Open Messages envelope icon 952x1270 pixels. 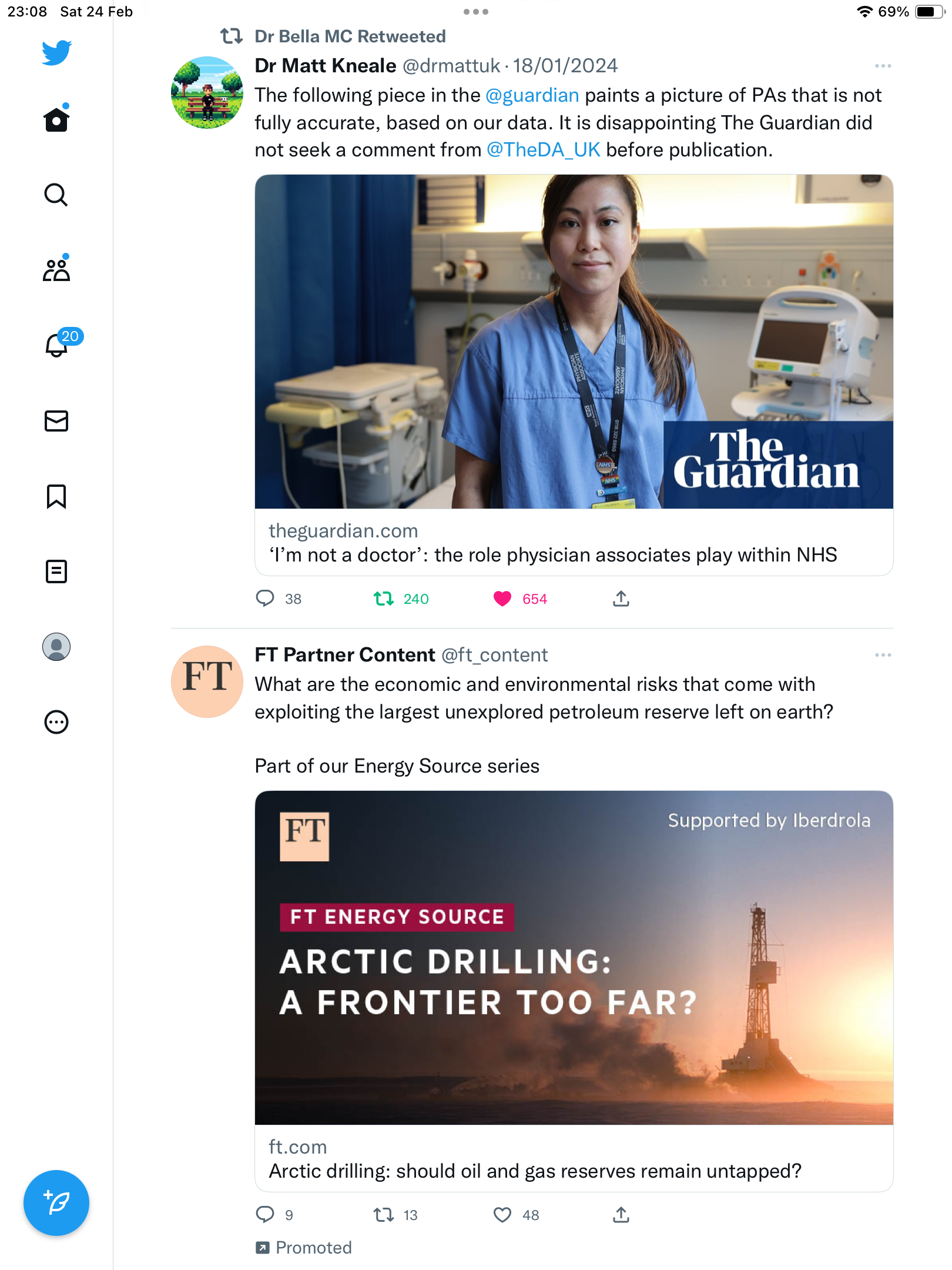(x=56, y=421)
